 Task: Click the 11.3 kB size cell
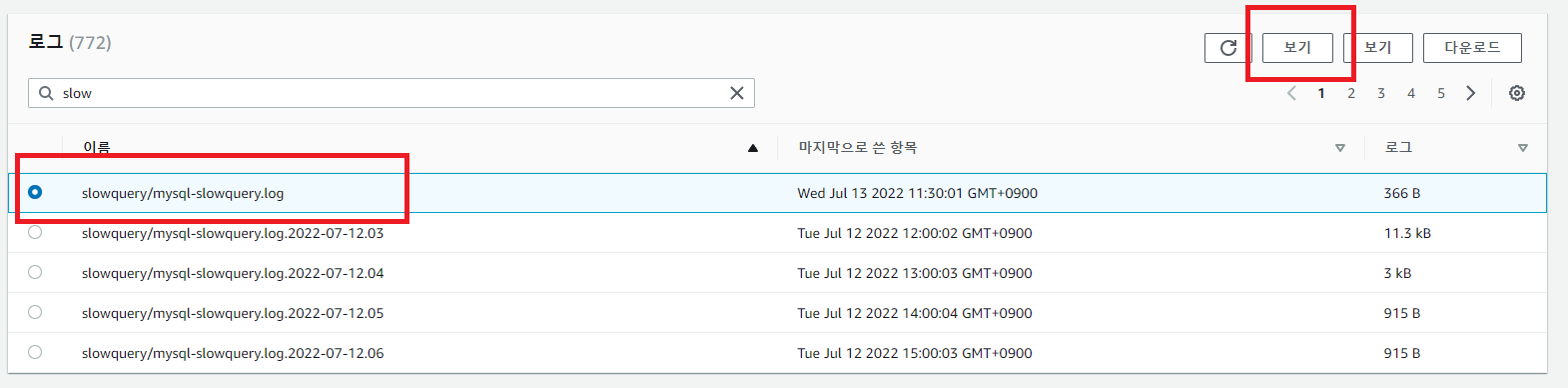tap(1407, 233)
